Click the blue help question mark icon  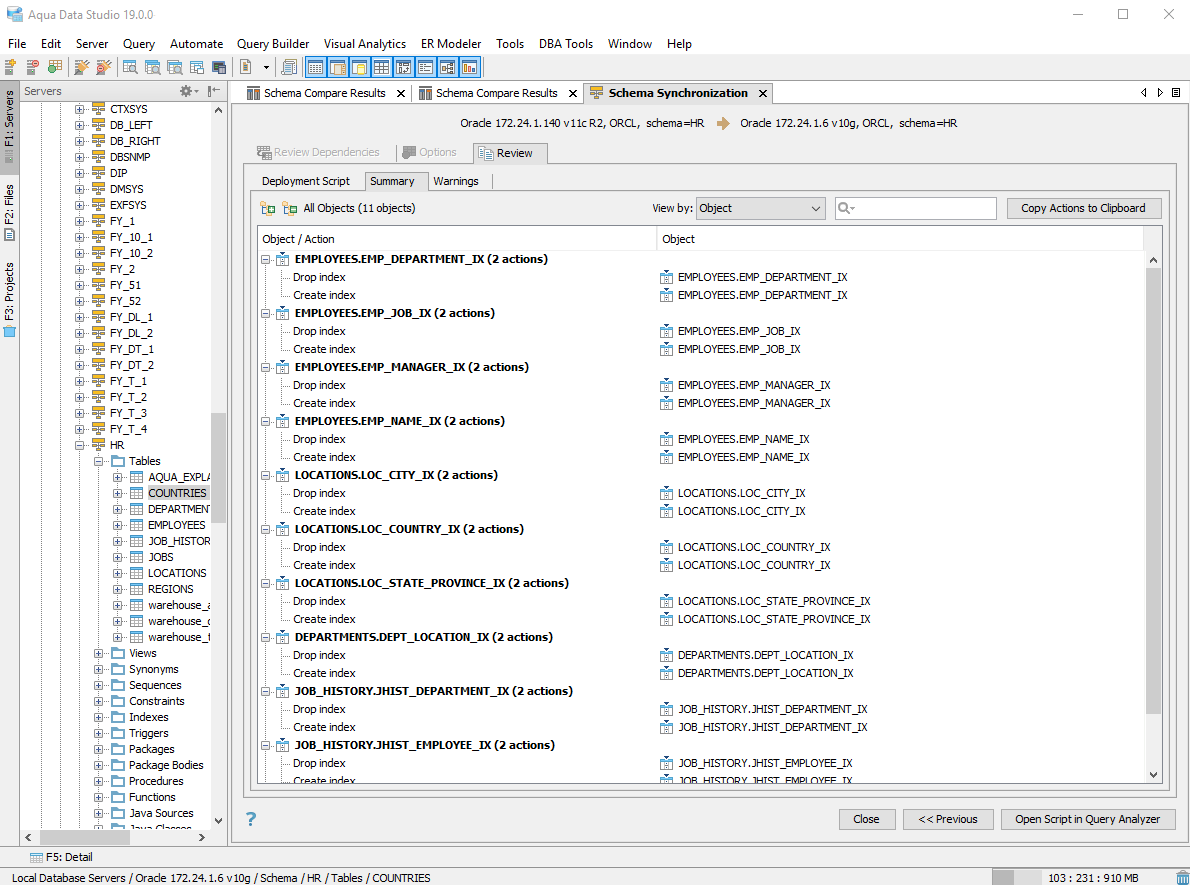coord(251,818)
